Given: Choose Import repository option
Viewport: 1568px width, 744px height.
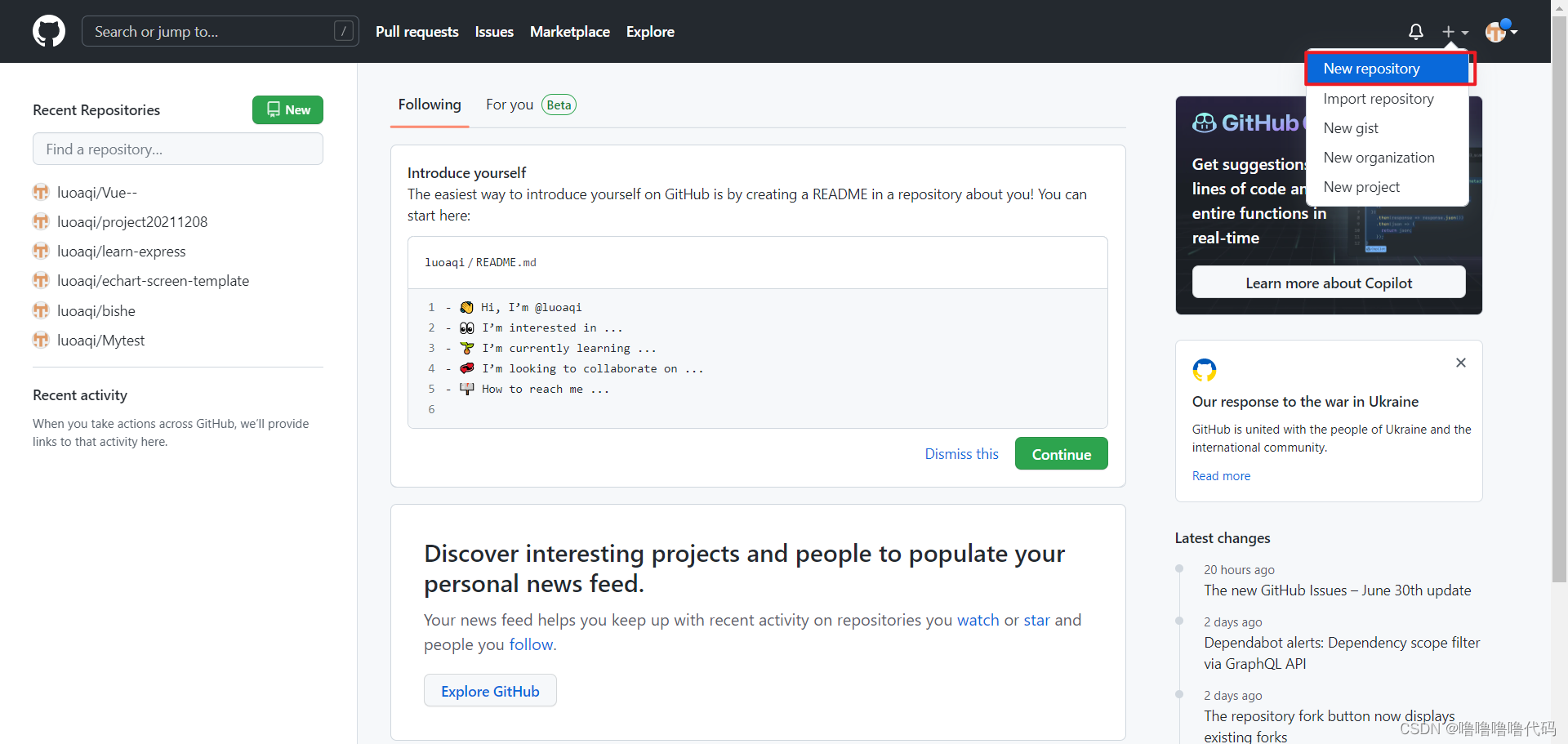Looking at the screenshot, I should tap(1379, 99).
